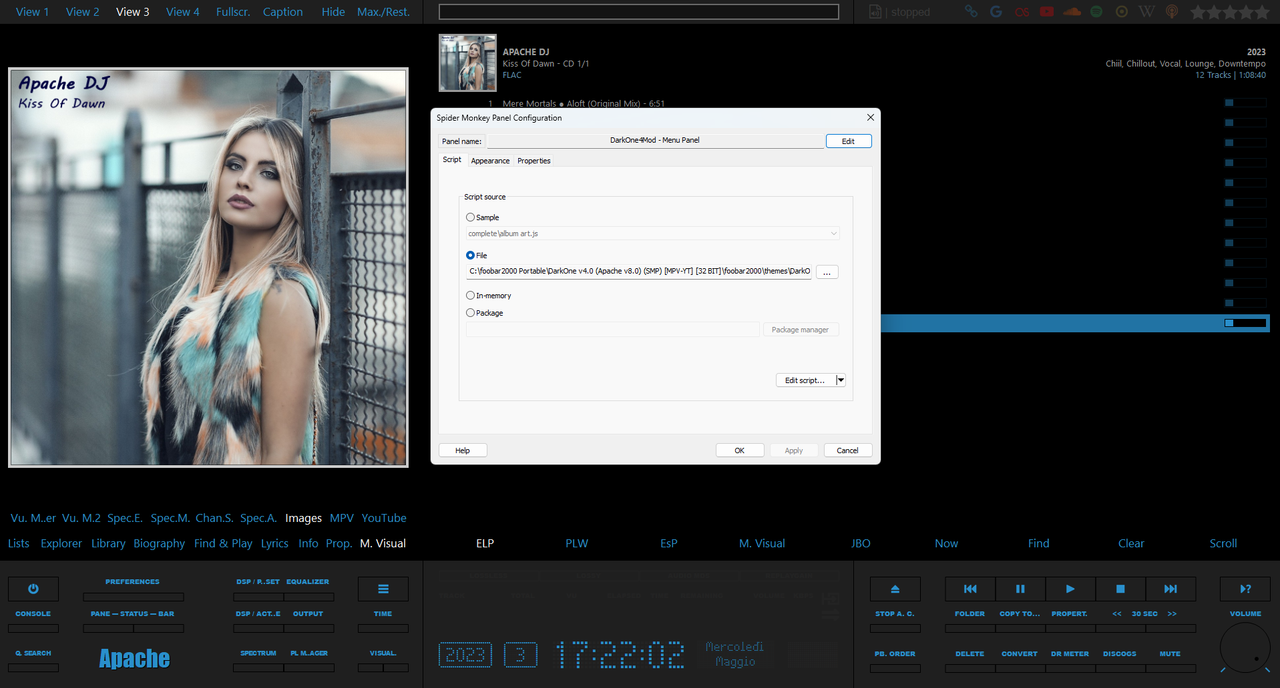This screenshot has width=1280, height=688.
Task: Open the sample script dropdown
Action: click(x=652, y=233)
